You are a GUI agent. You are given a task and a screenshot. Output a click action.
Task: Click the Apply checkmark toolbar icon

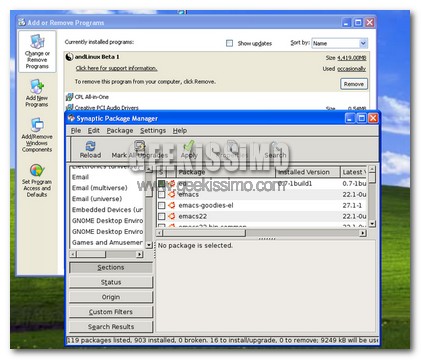coord(189,146)
